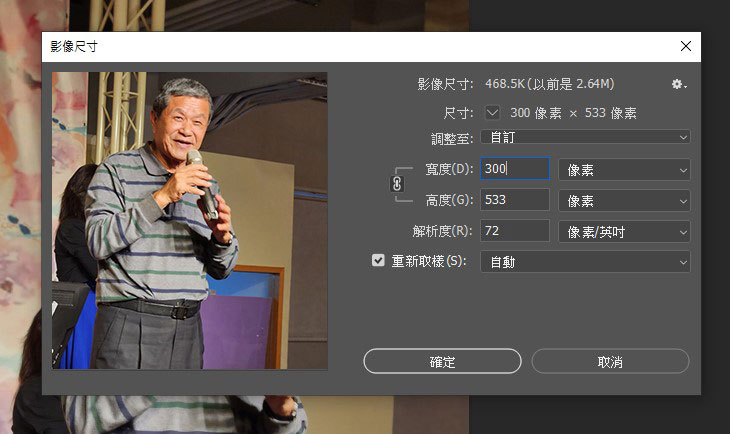Click the 影像尺寸 dialog title
The height and width of the screenshot is (434, 730).
(74, 46)
